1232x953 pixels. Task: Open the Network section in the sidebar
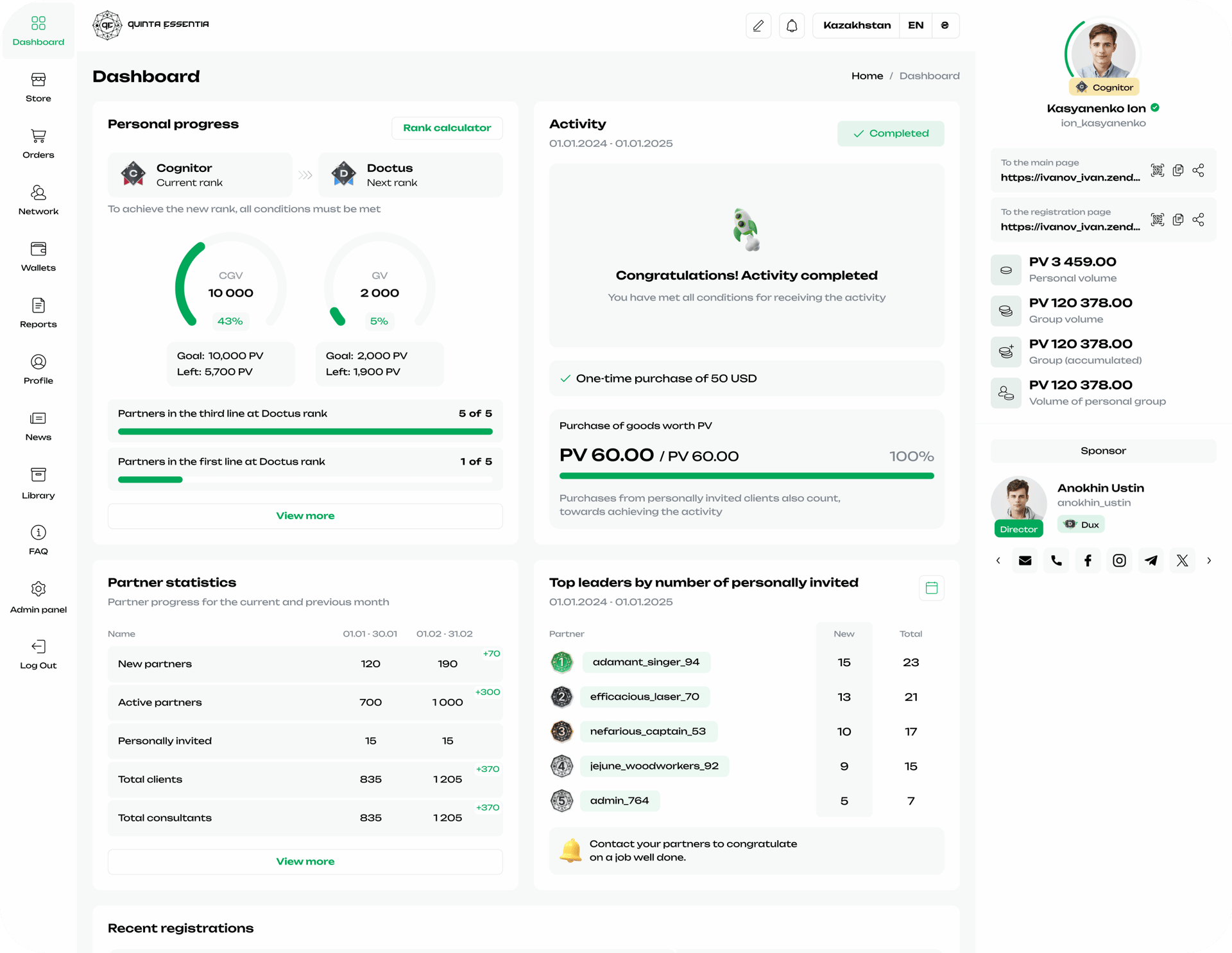pos(38,200)
